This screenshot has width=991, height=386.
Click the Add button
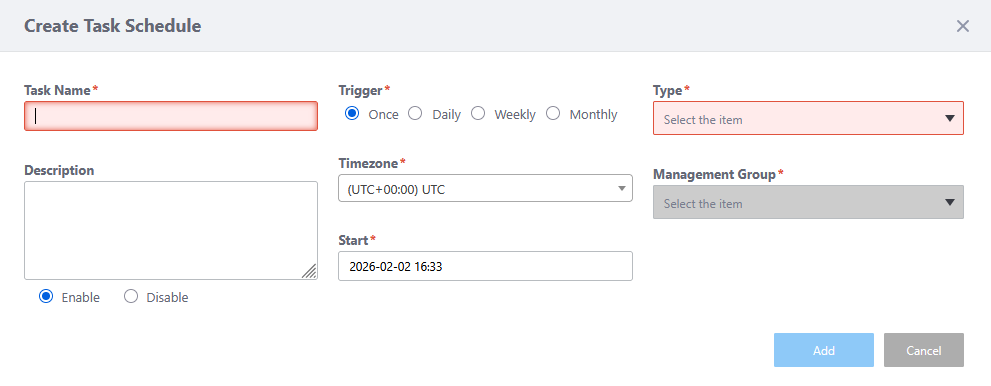coord(824,350)
